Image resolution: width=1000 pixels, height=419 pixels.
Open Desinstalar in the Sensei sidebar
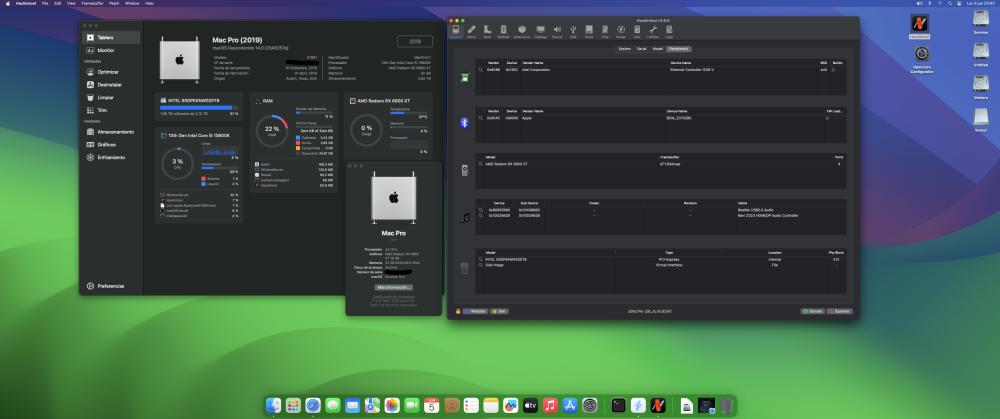111,85
